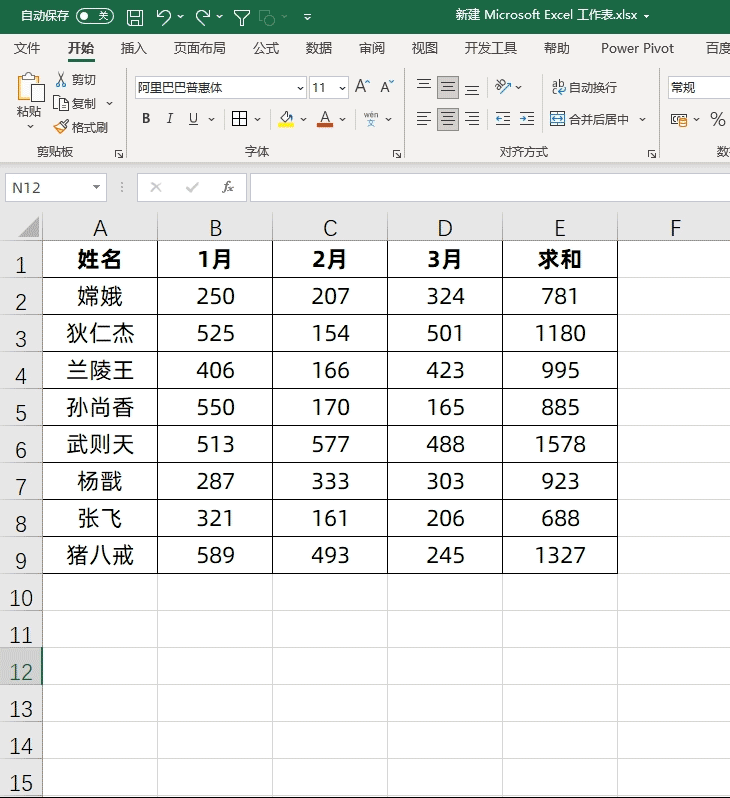Toggle 自动换行 wrap text
The width and height of the screenshot is (730, 798).
(584, 88)
